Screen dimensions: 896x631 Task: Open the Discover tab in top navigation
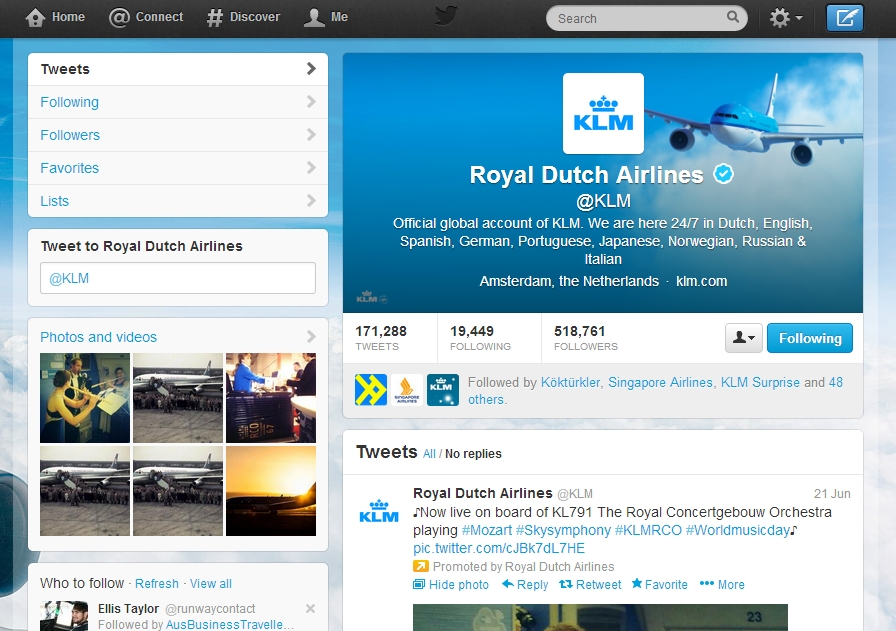(x=243, y=17)
